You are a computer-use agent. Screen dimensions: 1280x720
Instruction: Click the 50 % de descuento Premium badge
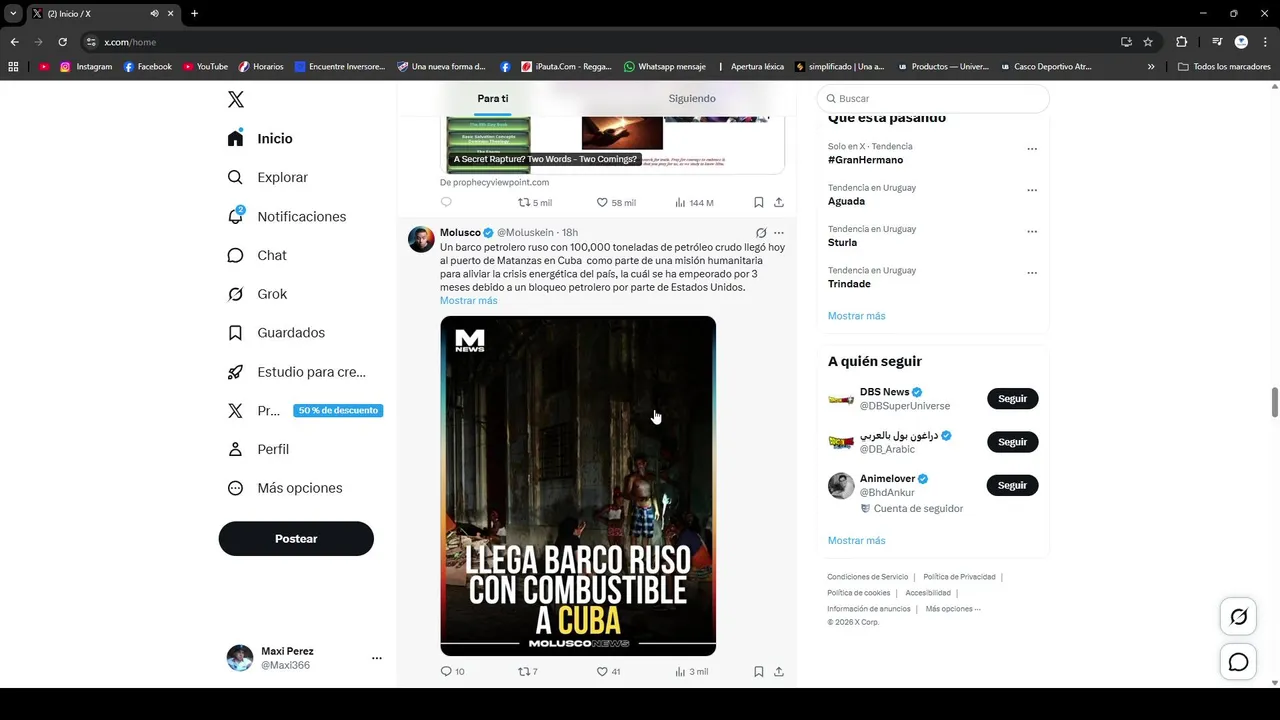[338, 410]
